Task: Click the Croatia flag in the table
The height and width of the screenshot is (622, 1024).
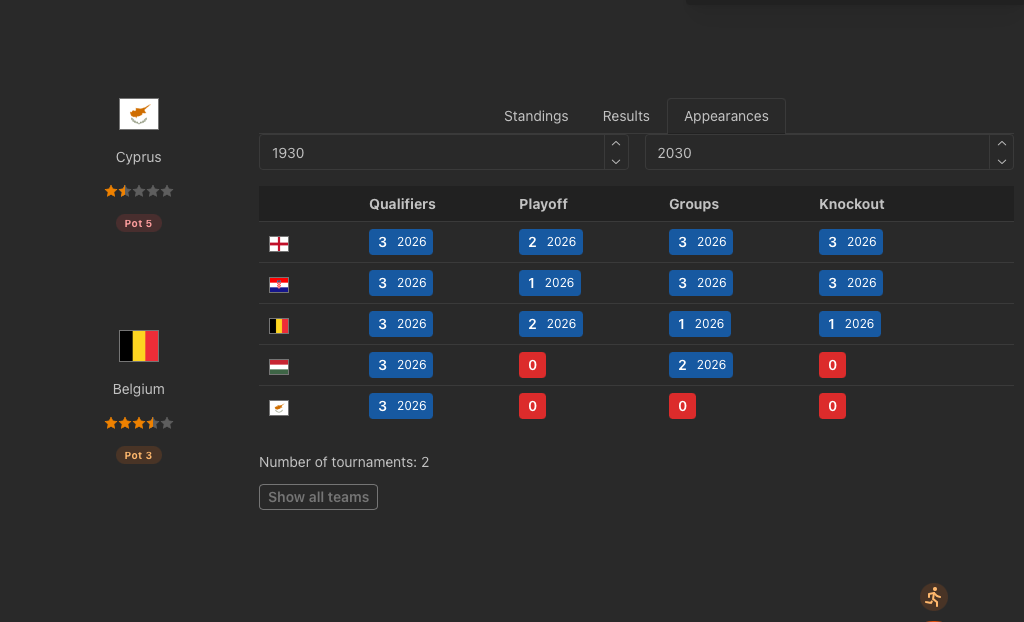Action: (279, 285)
